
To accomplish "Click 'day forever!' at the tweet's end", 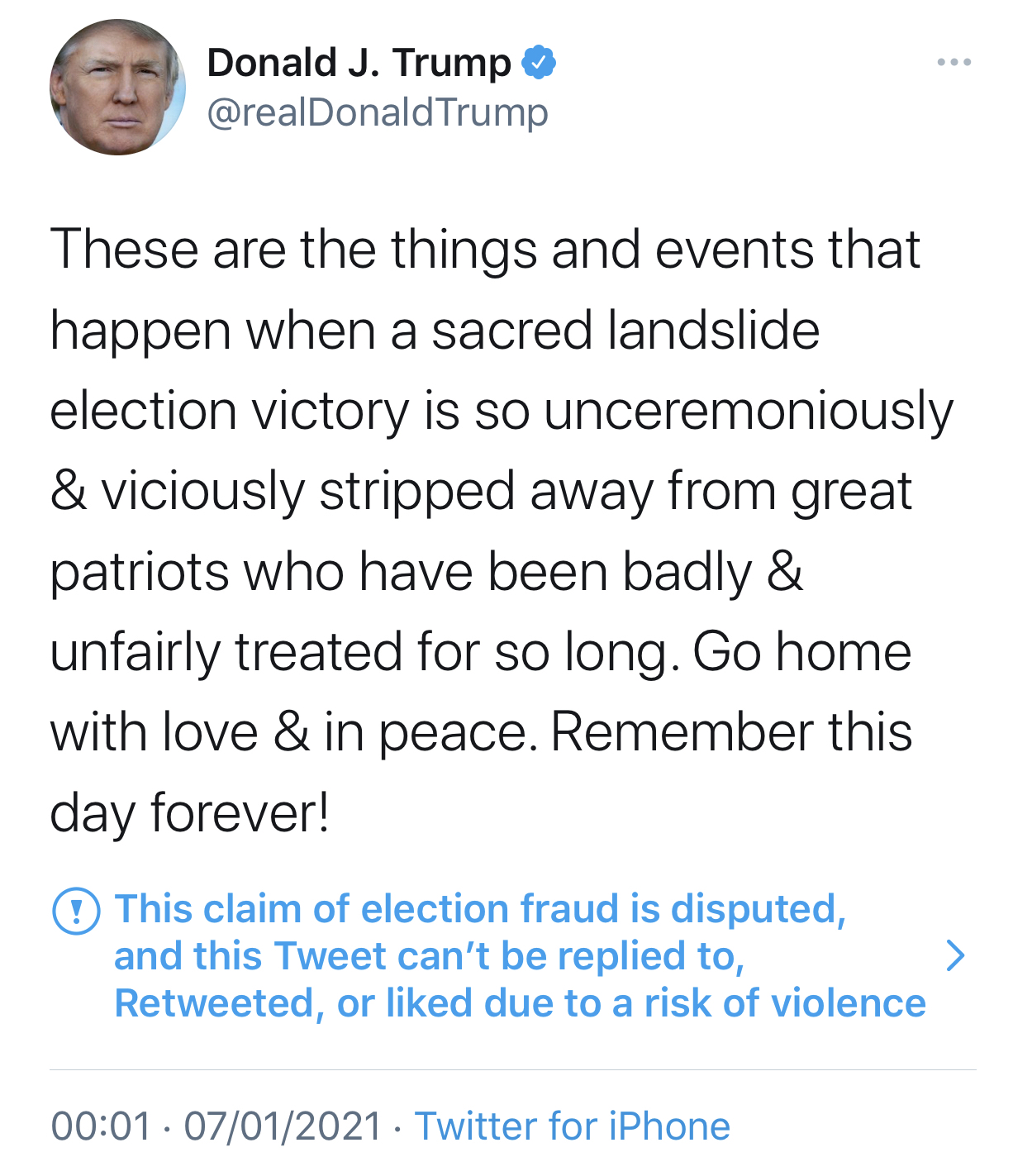I will [189, 812].
